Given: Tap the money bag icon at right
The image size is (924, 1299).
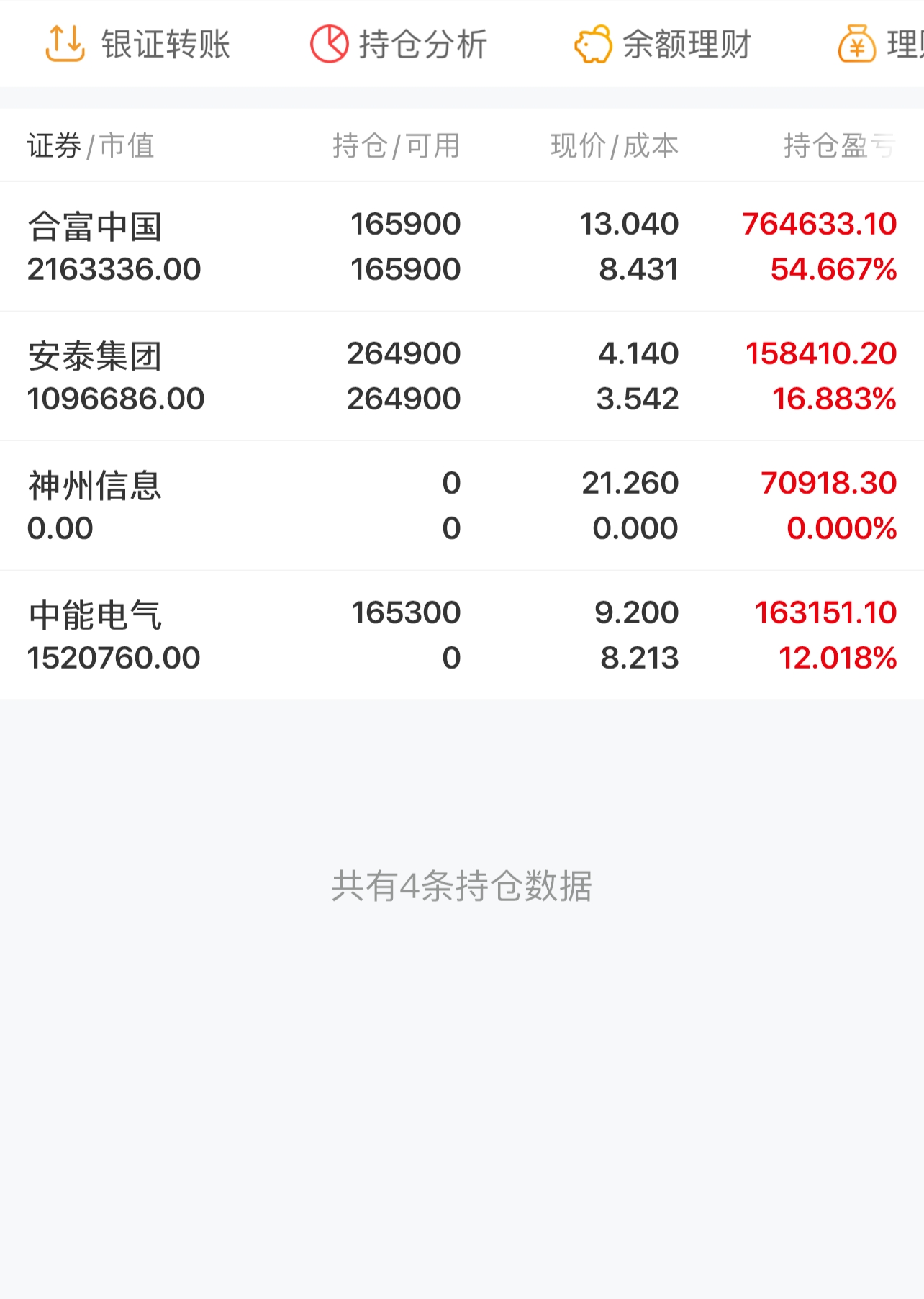Looking at the screenshot, I should [857, 44].
